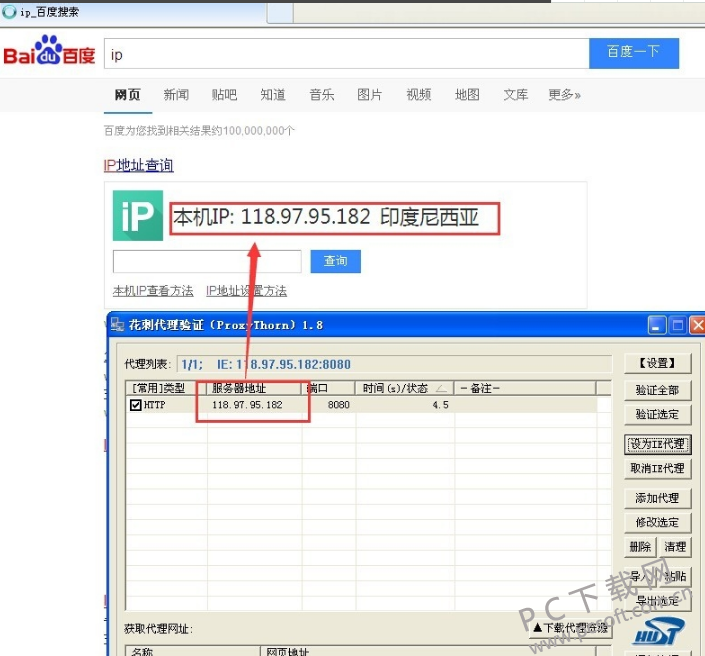Open the 贴吧 tab

[224, 95]
